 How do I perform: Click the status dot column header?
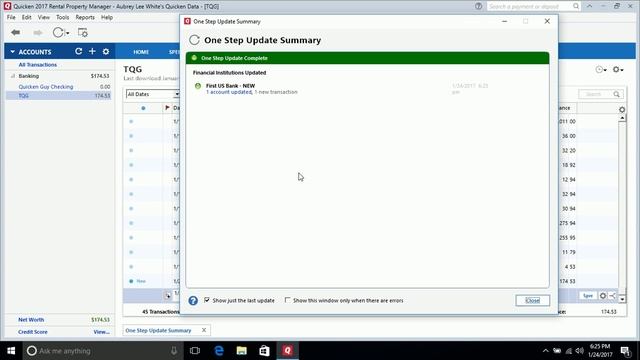coord(143,108)
